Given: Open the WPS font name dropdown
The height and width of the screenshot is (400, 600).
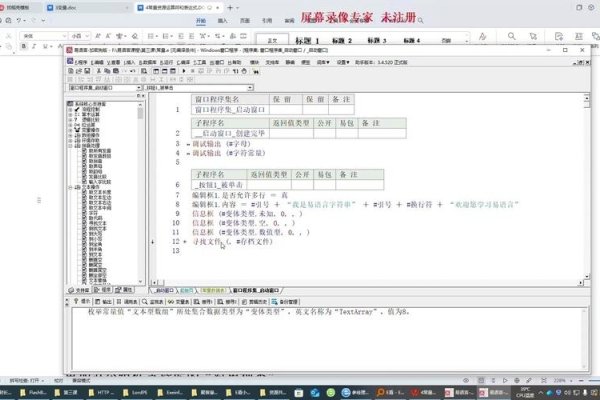Looking at the screenshot, I should pos(64,36).
